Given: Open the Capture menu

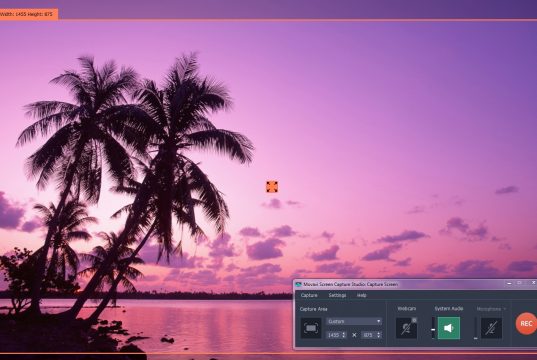Looking at the screenshot, I should 309,295.
